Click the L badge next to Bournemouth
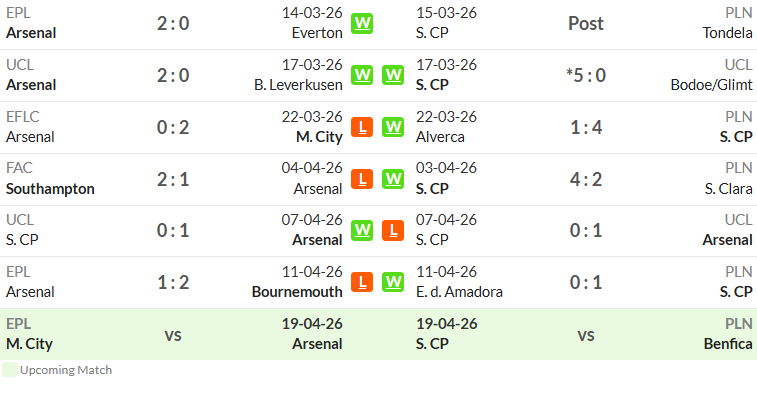This screenshot has height=393, width=757. [x=362, y=282]
